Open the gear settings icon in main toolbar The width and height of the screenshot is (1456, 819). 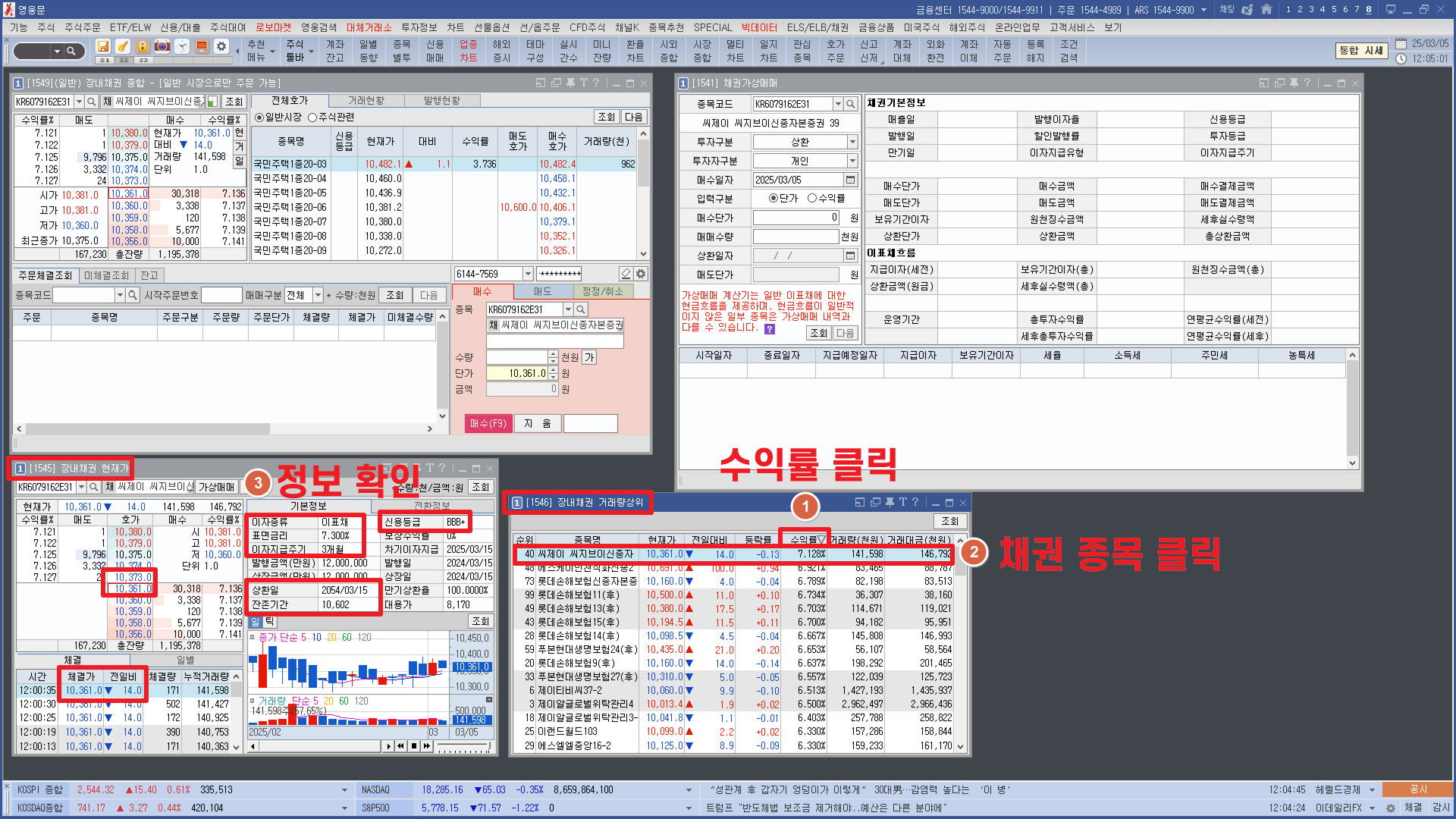[221, 46]
